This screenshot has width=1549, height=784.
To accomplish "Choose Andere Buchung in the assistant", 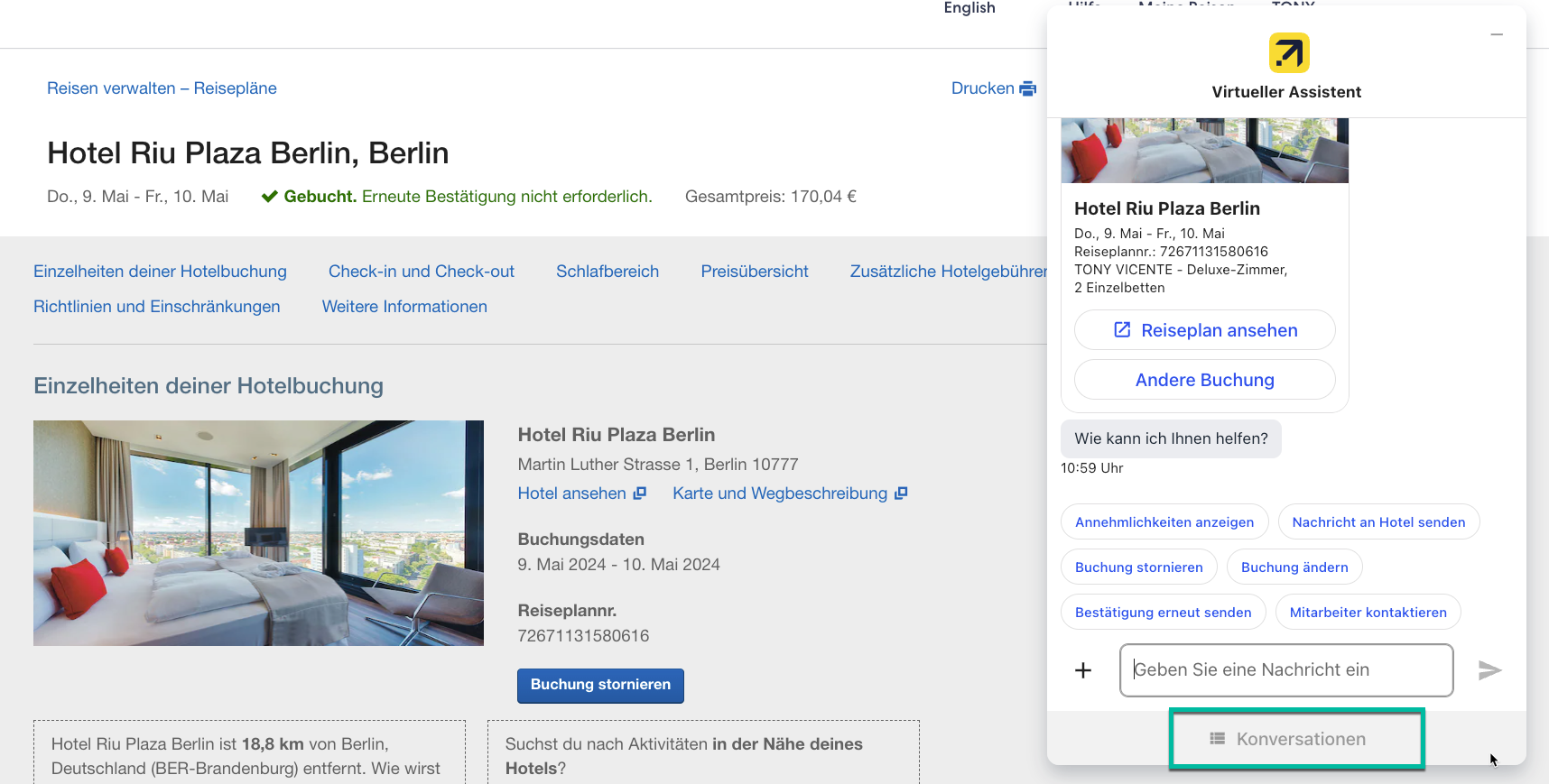I will 1204,380.
